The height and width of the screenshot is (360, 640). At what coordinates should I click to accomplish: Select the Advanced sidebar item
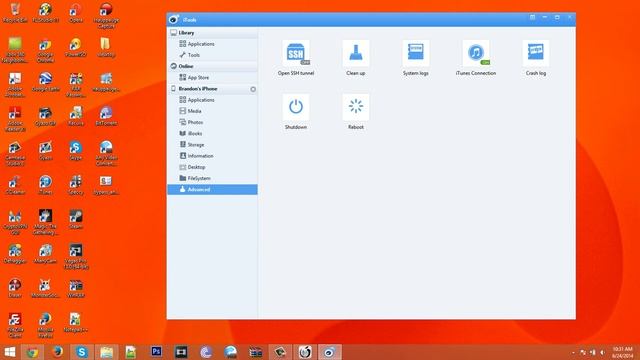[212, 189]
